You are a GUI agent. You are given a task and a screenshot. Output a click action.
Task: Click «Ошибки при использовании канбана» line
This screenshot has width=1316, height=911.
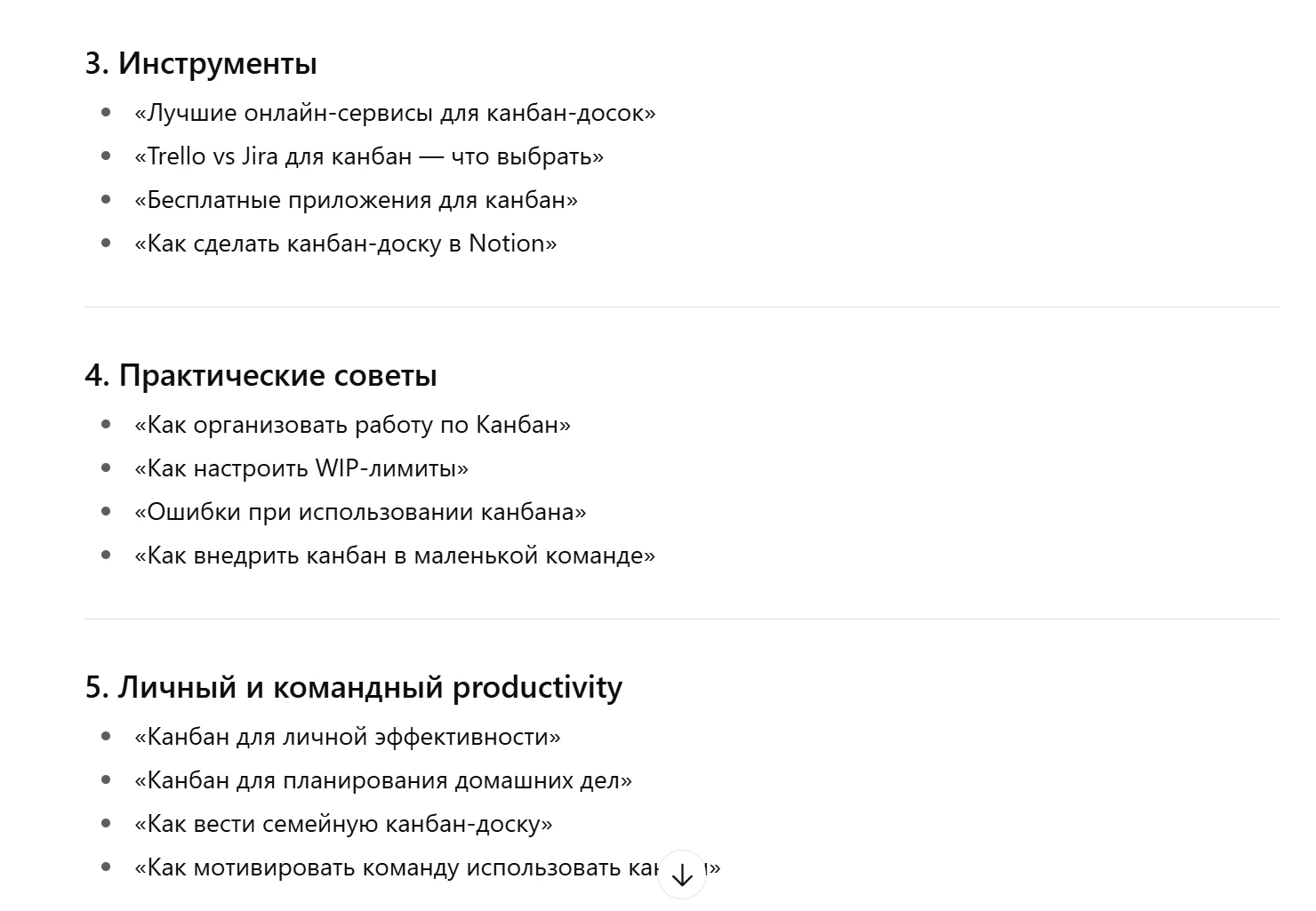pos(360,512)
